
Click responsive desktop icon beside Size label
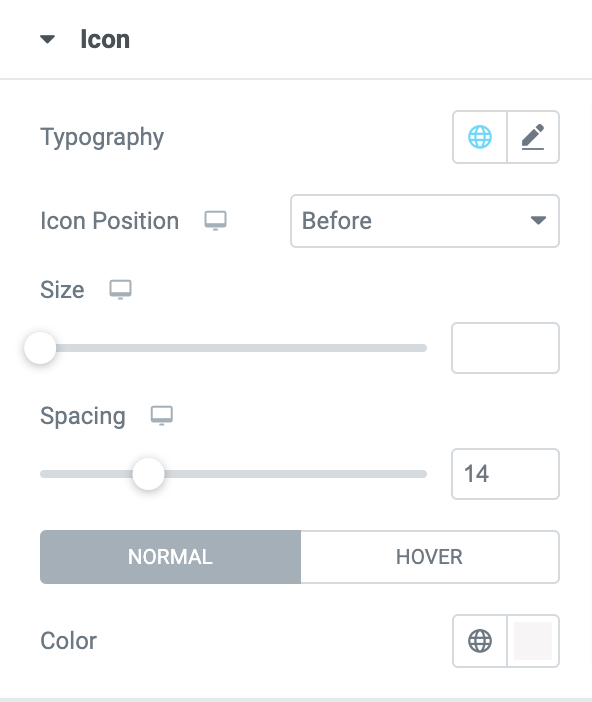[x=120, y=290]
